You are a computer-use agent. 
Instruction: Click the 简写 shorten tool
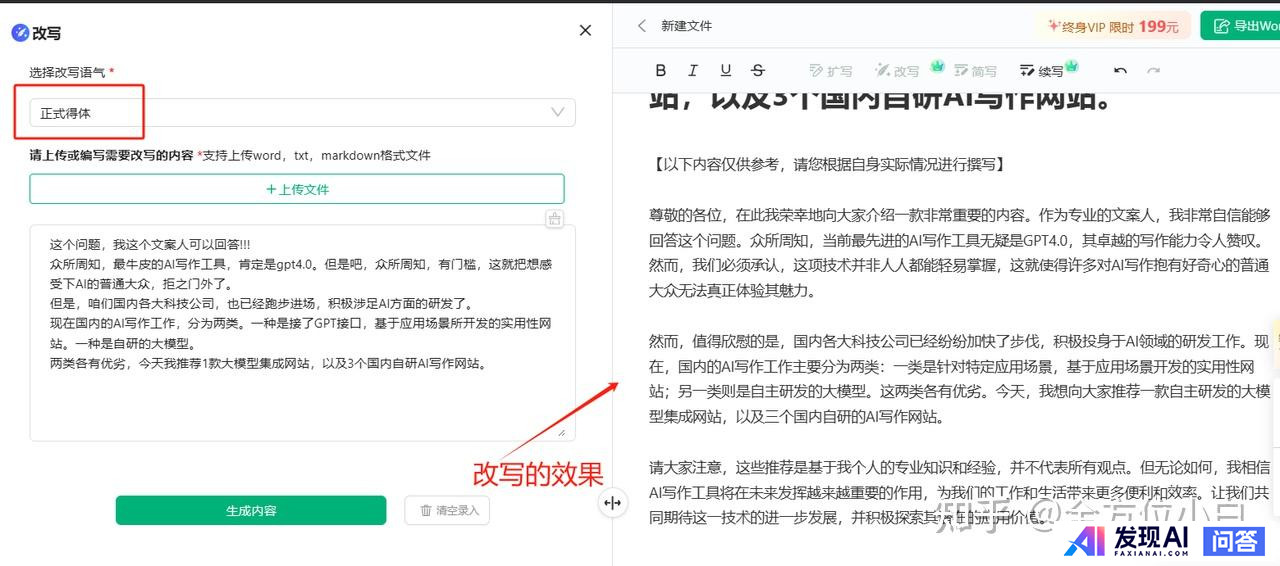coord(975,71)
